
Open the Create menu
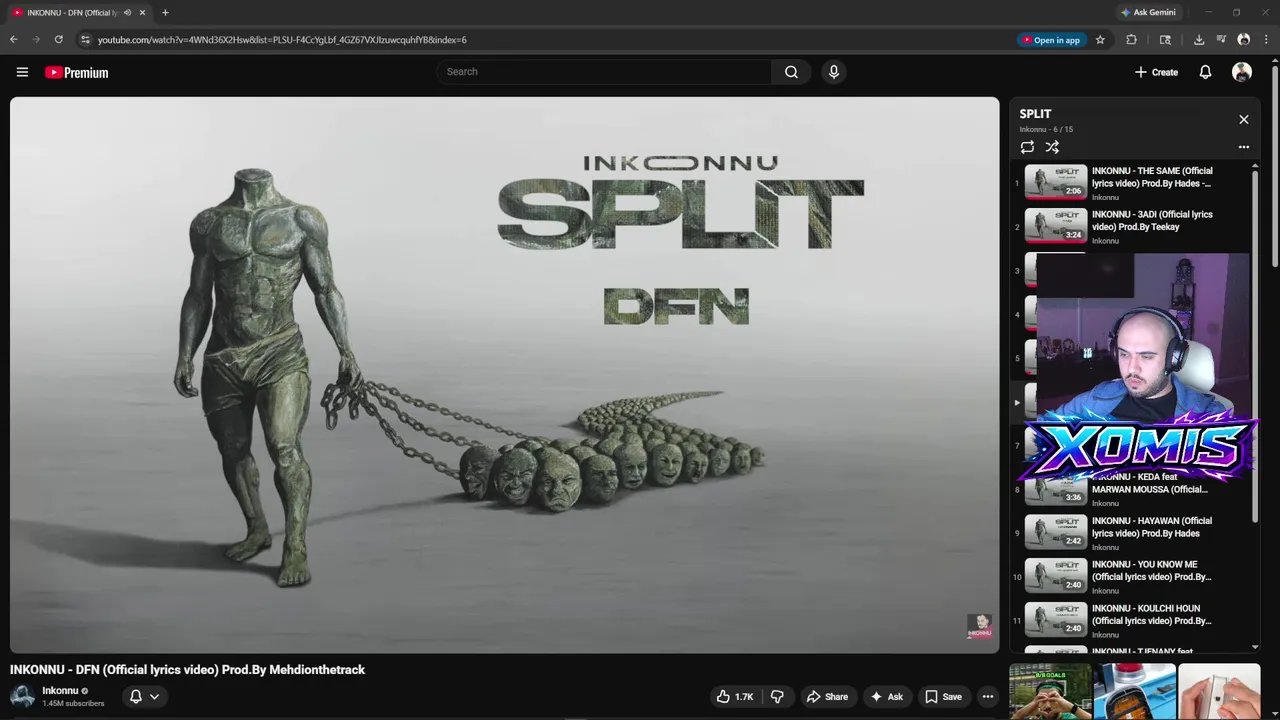[1156, 72]
